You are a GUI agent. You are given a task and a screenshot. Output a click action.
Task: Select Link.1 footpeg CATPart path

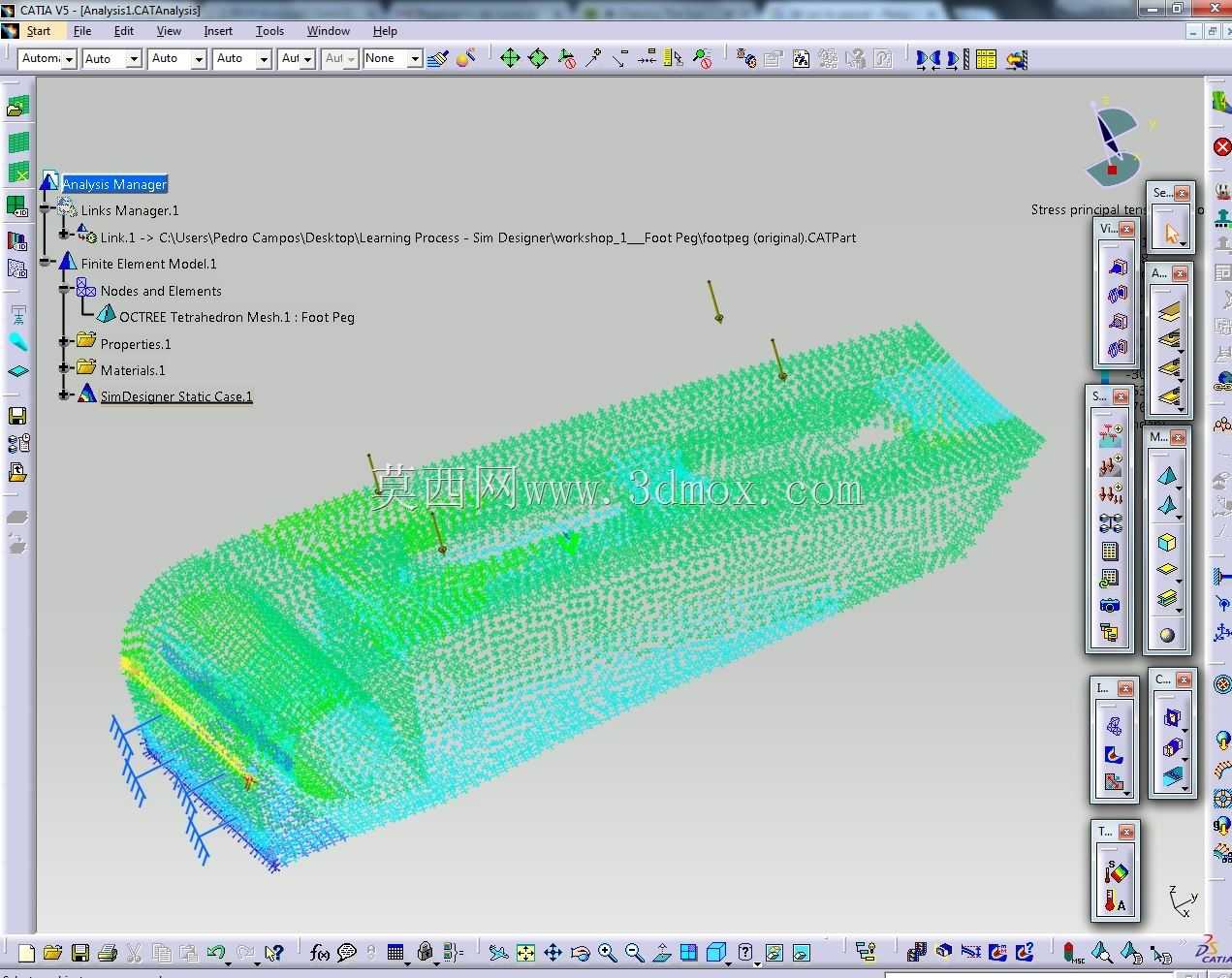478,237
